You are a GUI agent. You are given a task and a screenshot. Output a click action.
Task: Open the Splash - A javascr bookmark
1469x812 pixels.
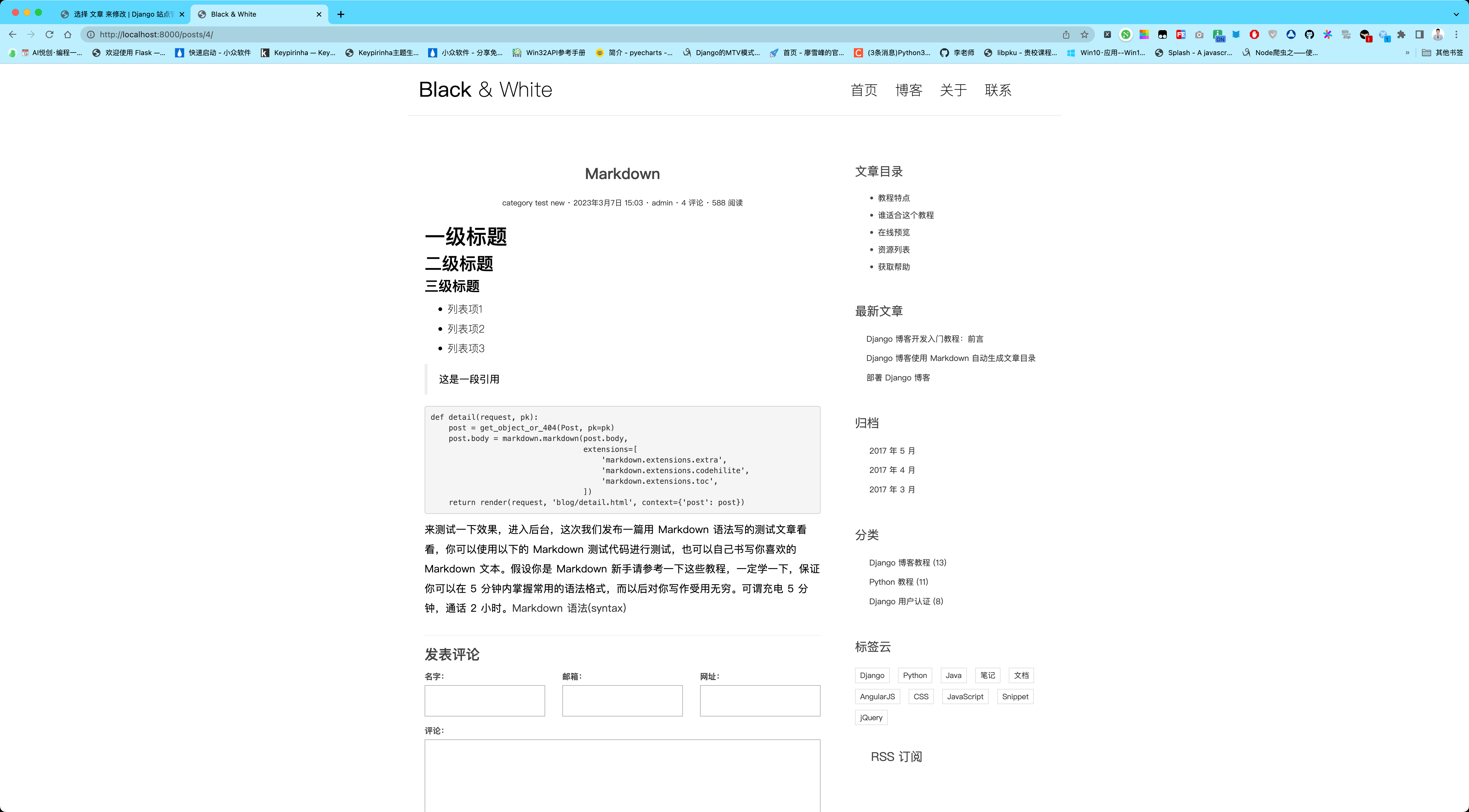pos(1193,53)
